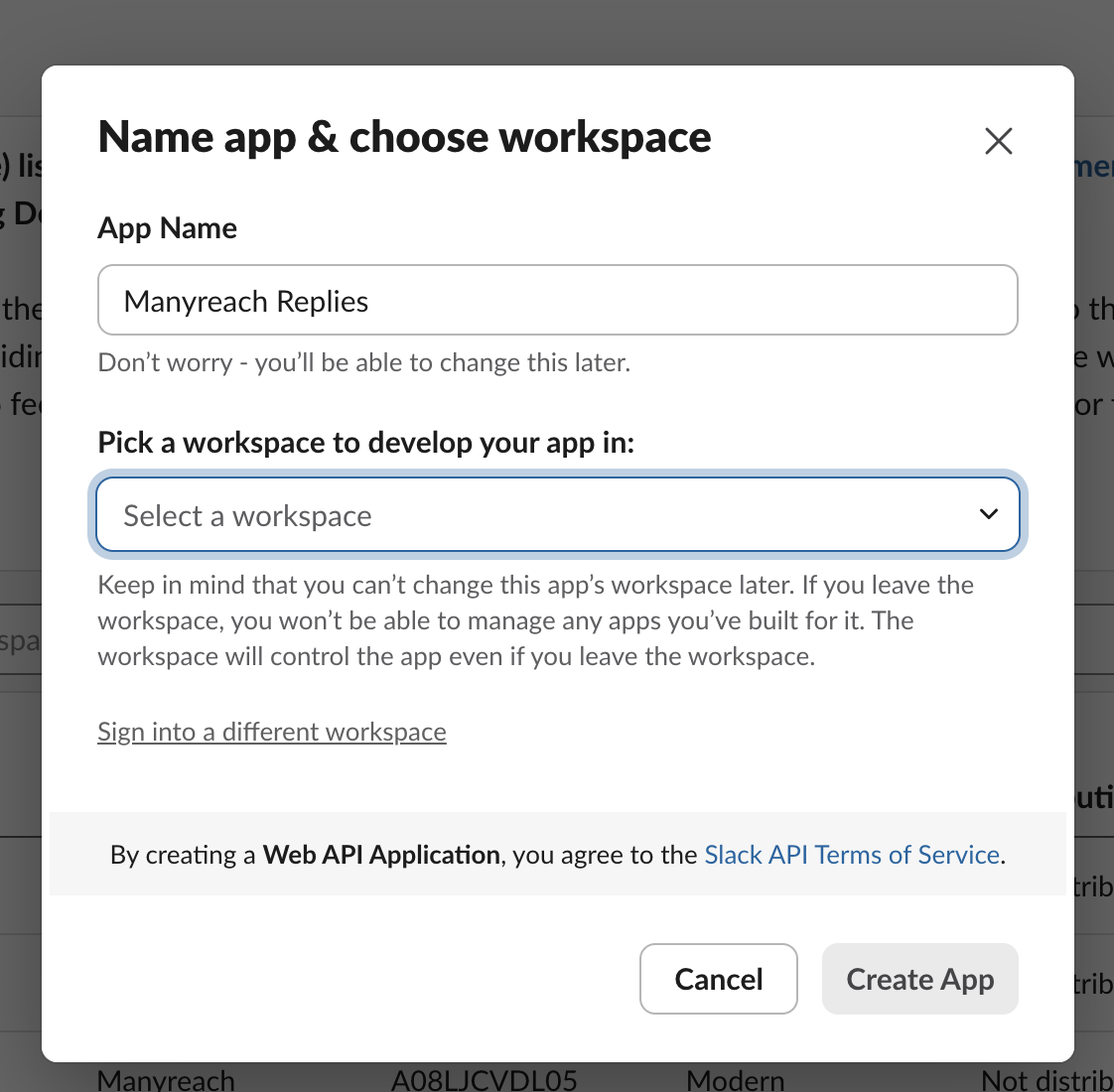Click the 'Name app & choose workspace' heading
1114x1092 pixels.
pos(404,136)
